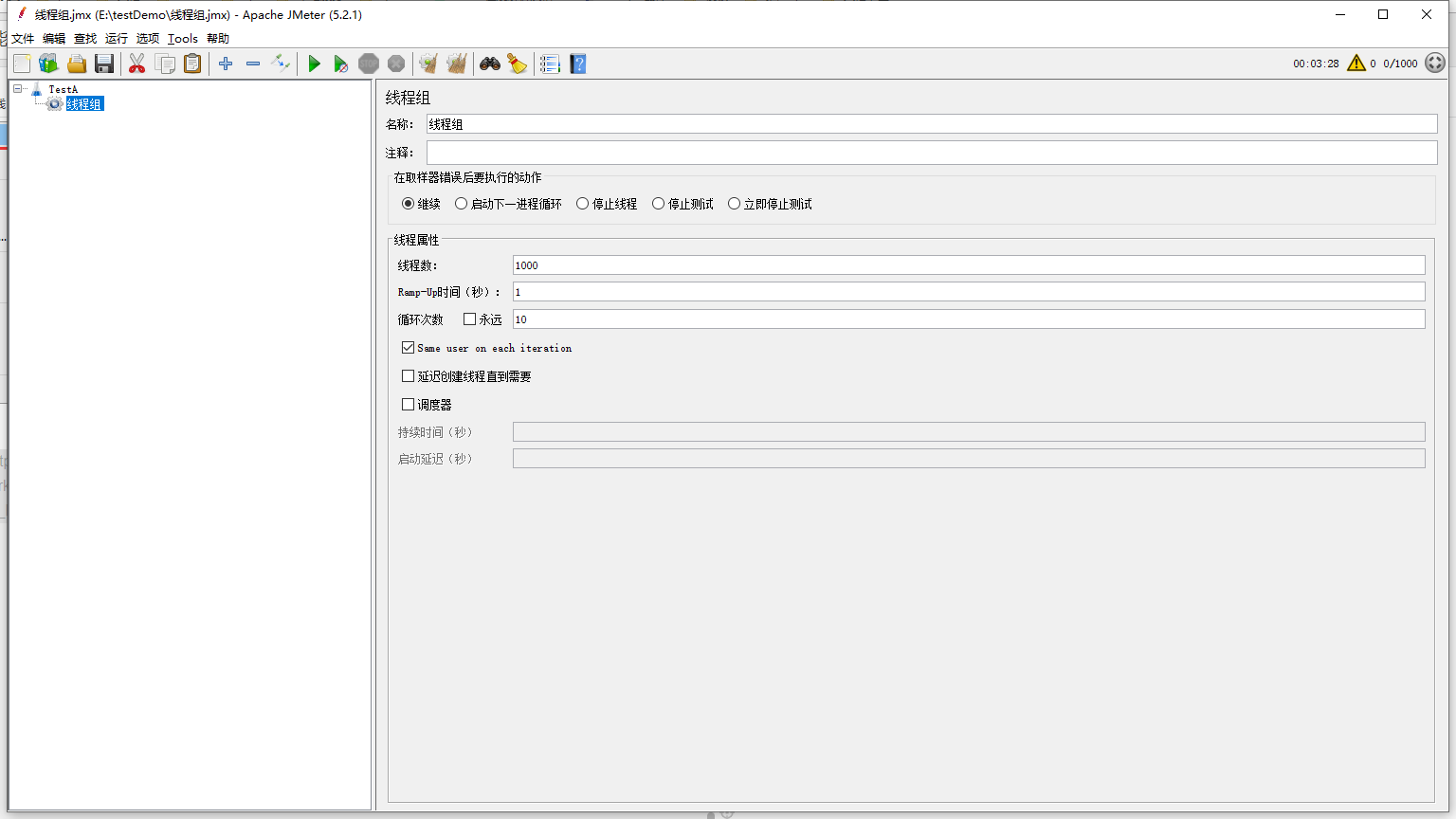Screen dimensions: 1456x819
Task: Paste element with clipboard icon
Action: tap(192, 64)
